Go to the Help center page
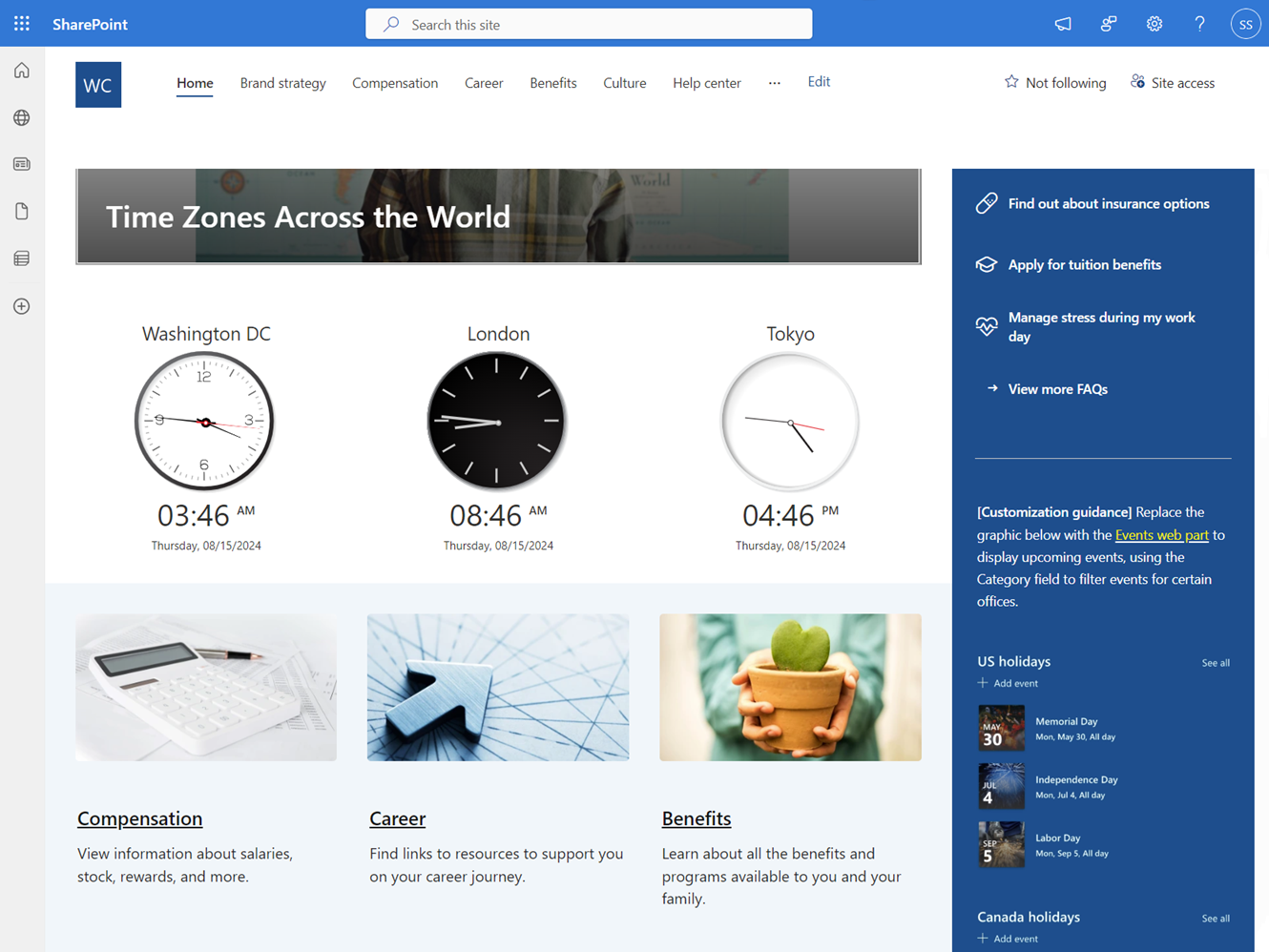Viewport: 1269px width, 952px height. tap(706, 83)
